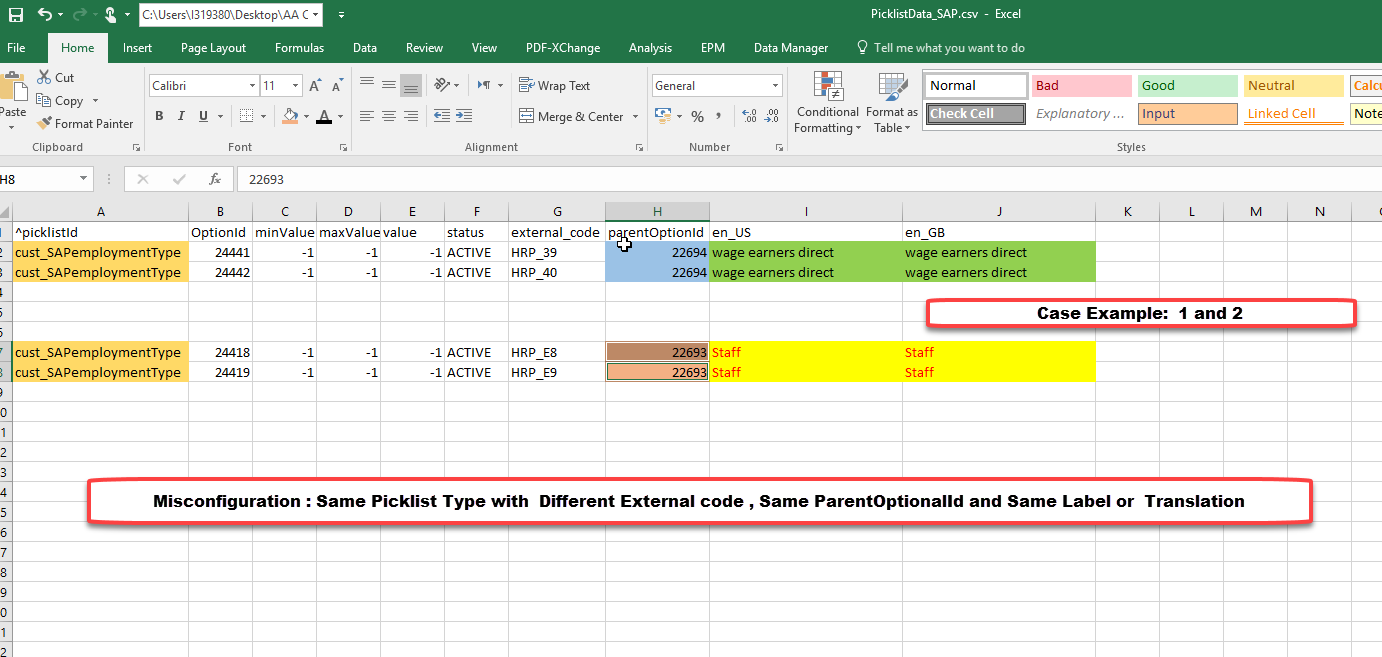Click the Save icon in the quick access toolbar
Screen dimensions: 1382x657
coord(16,15)
